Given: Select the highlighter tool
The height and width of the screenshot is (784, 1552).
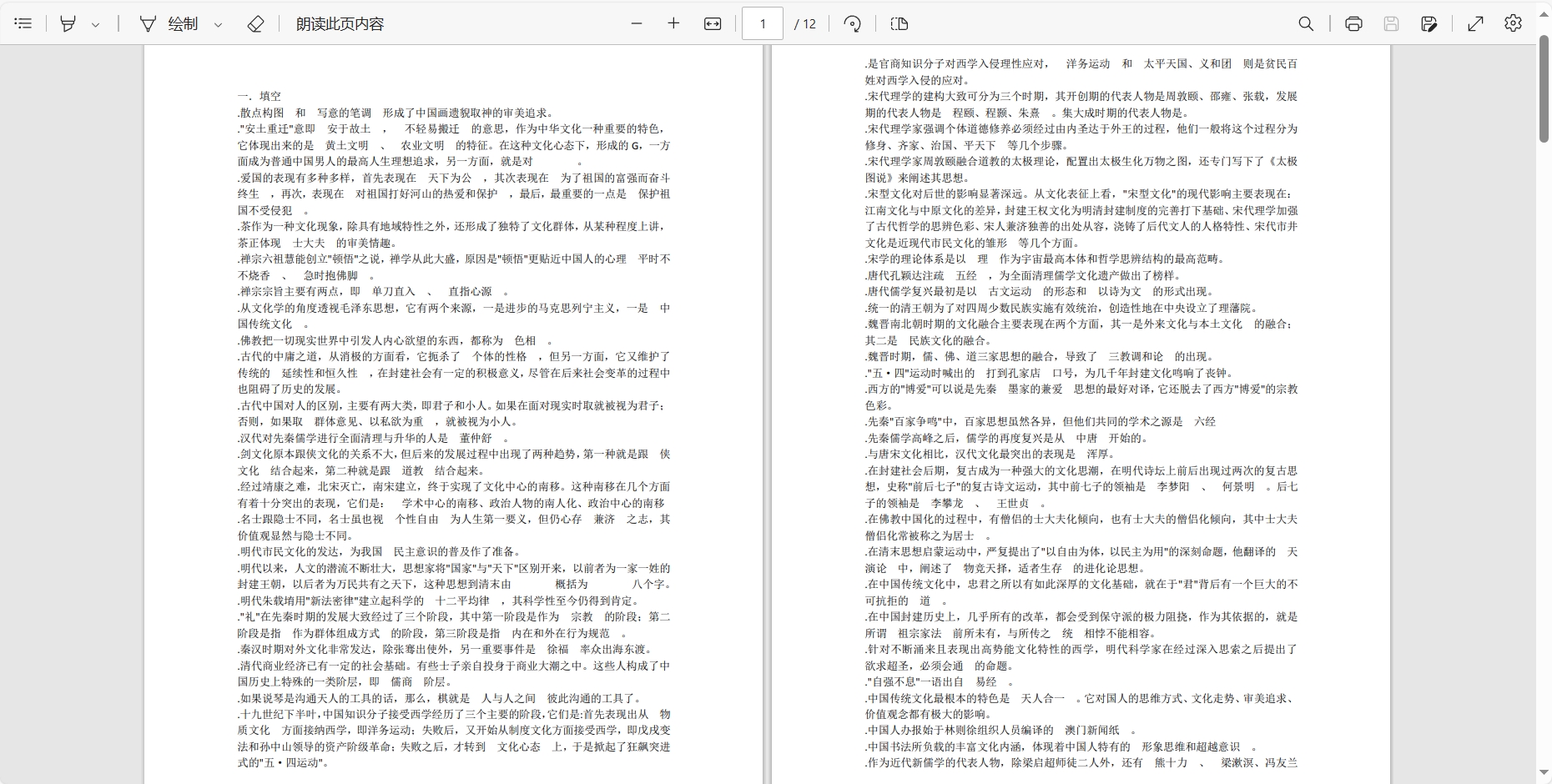Looking at the screenshot, I should pyautogui.click(x=68, y=23).
